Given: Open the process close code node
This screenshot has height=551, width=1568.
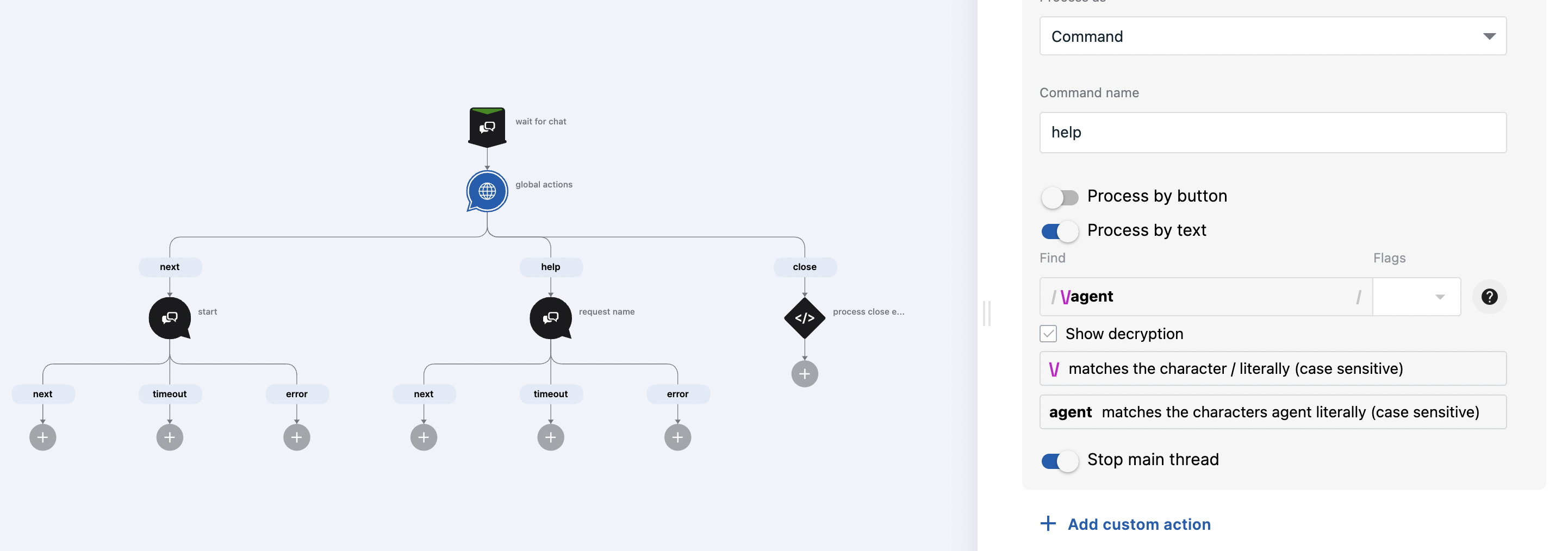Looking at the screenshot, I should point(805,317).
